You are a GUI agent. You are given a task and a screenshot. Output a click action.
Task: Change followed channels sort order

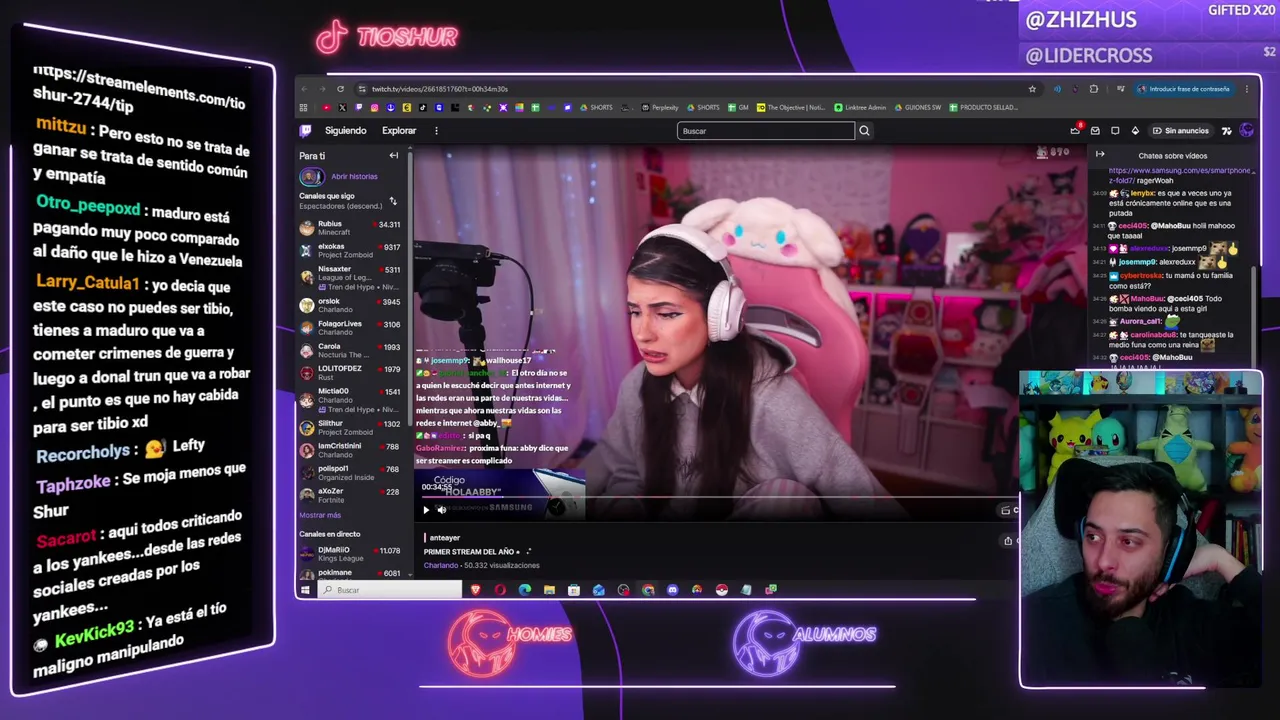(x=393, y=201)
